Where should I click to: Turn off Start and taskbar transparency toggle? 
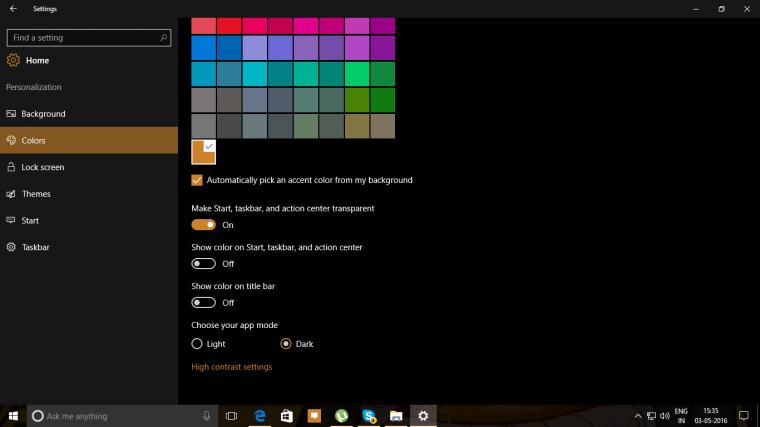(x=204, y=225)
